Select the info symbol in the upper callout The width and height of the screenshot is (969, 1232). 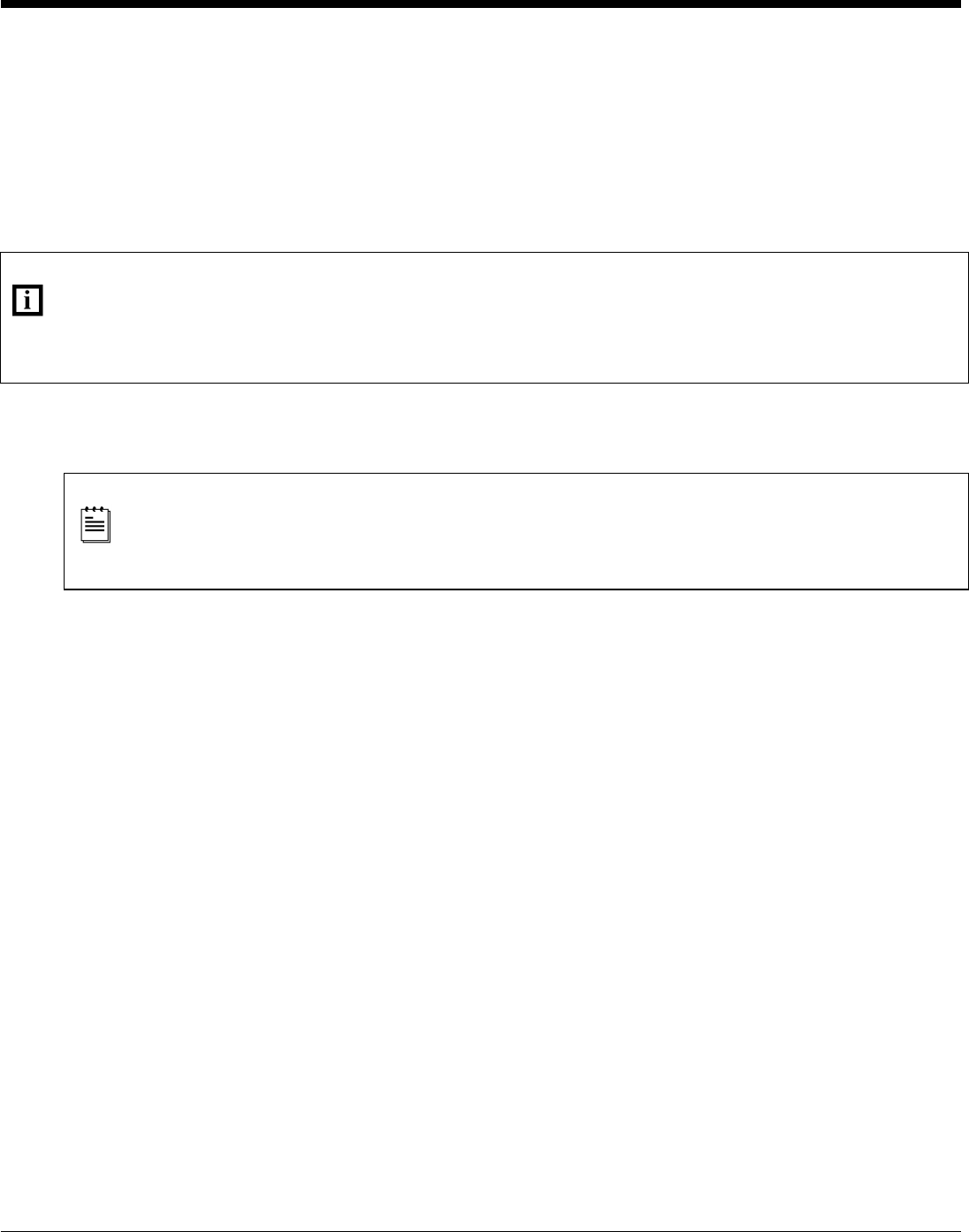coord(29,301)
